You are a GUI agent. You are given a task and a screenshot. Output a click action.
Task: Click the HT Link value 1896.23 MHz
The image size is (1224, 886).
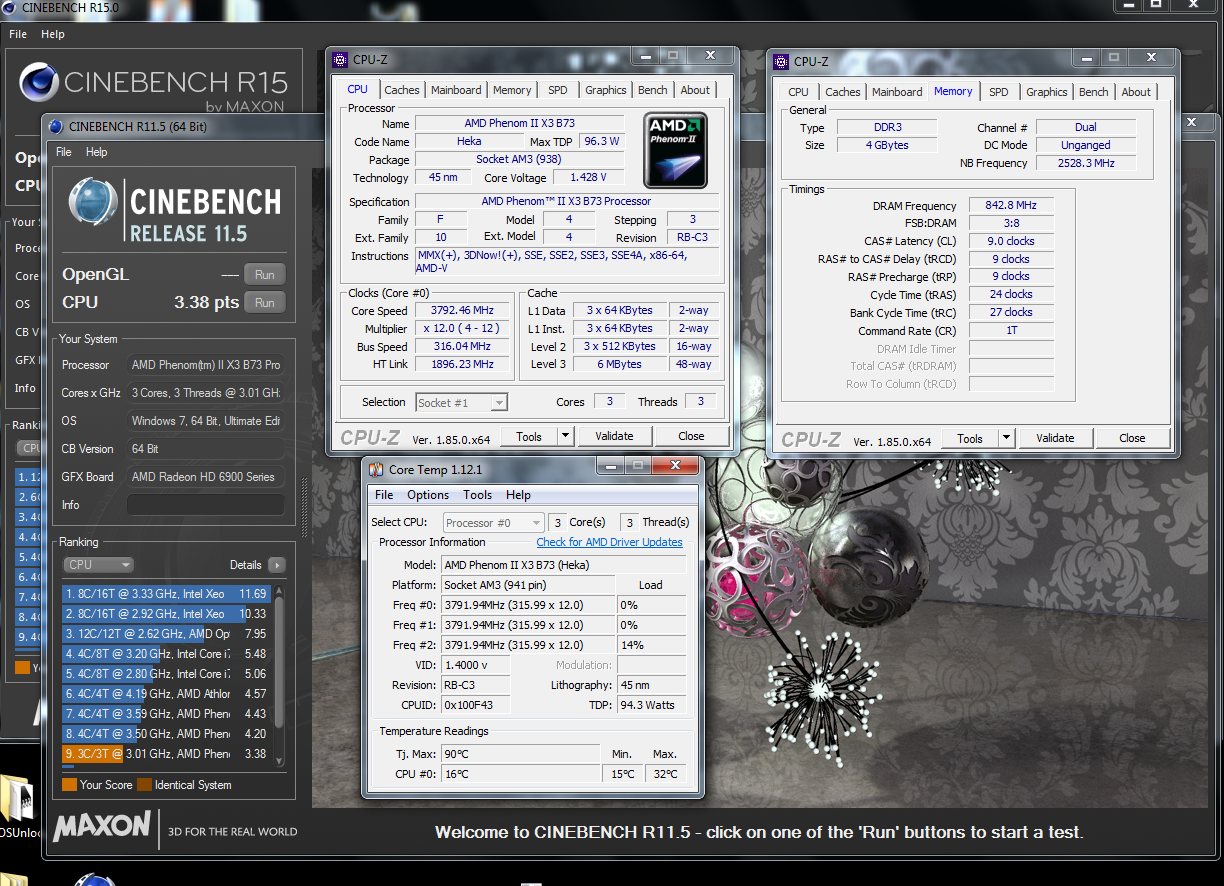click(x=464, y=364)
